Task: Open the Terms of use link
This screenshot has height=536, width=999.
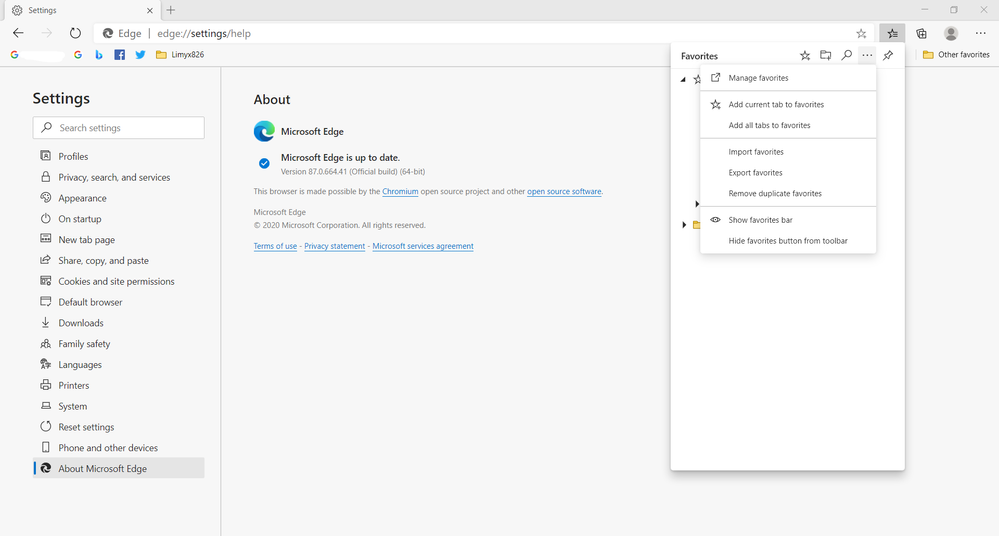Action: [275, 246]
